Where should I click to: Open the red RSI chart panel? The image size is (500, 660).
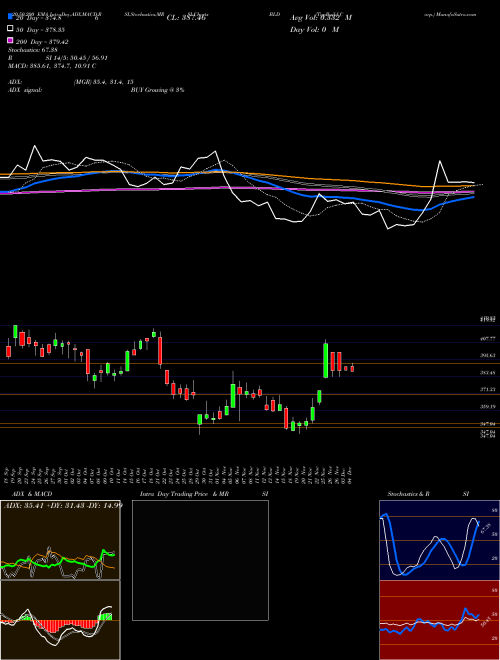pyautogui.click(x=439, y=620)
